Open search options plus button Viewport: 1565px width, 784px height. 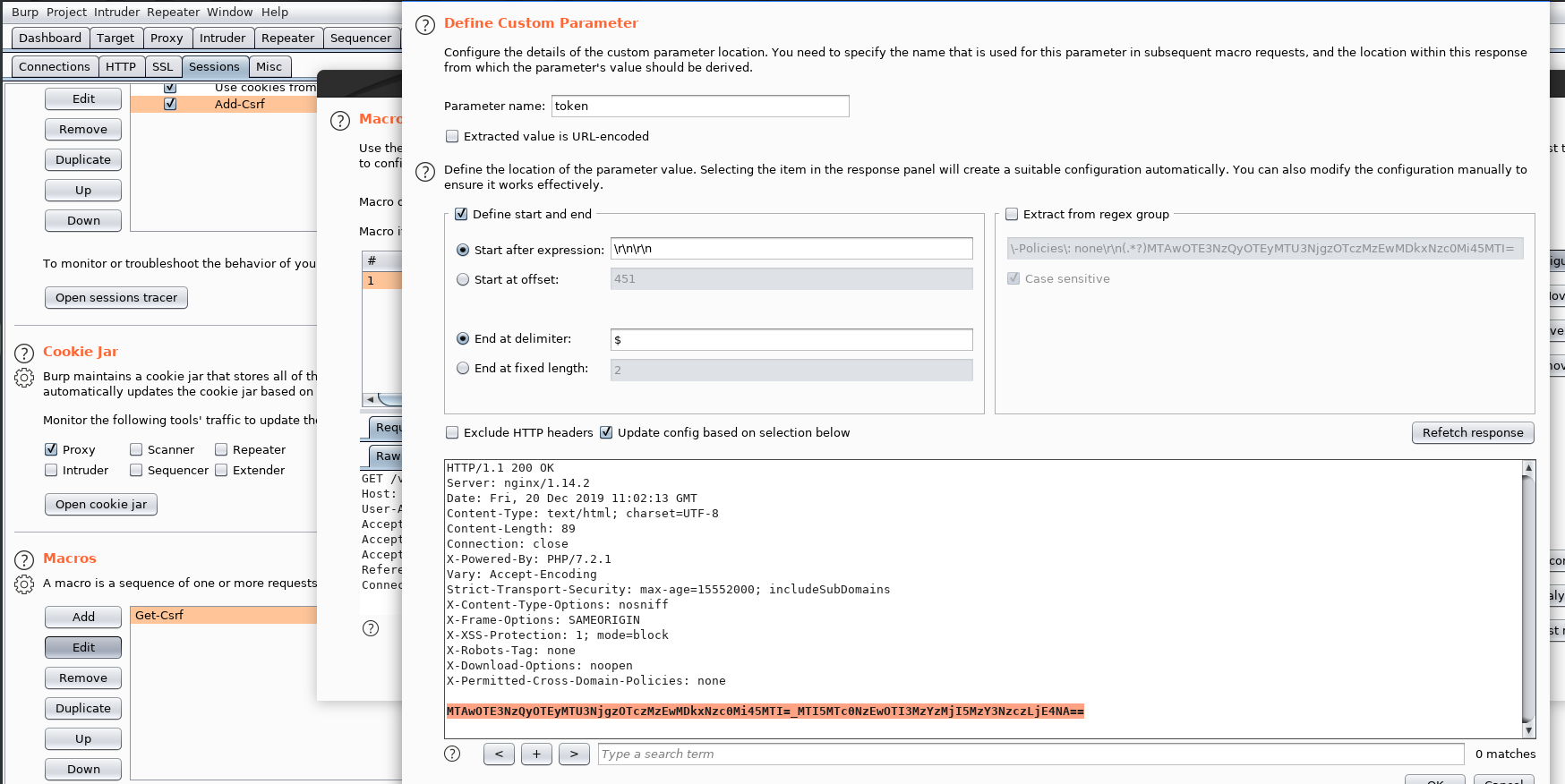click(536, 754)
